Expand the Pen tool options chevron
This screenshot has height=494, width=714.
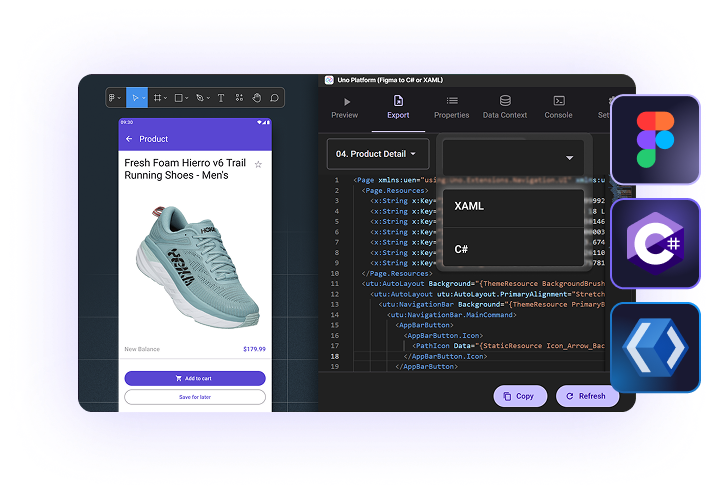[x=208, y=98]
